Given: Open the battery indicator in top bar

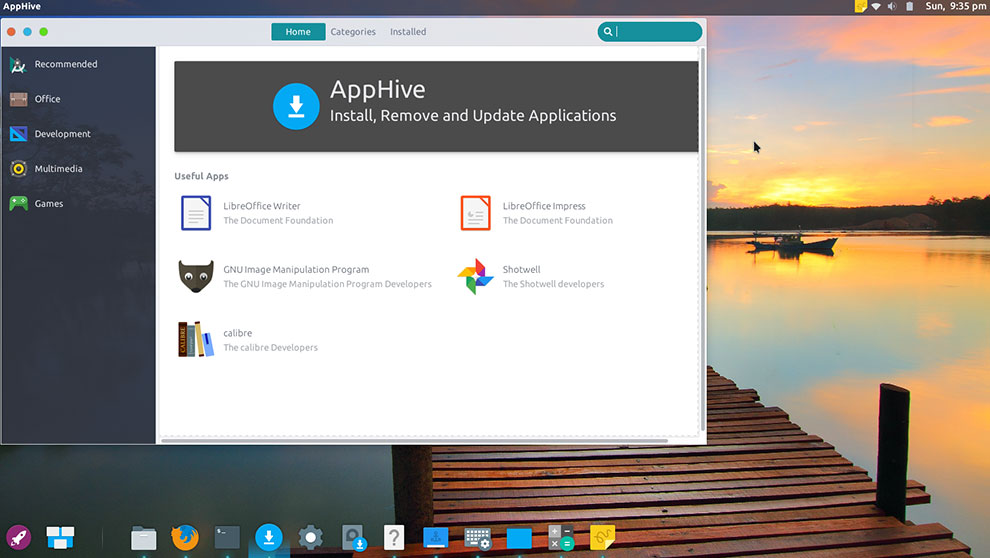Looking at the screenshot, I should [910, 6].
